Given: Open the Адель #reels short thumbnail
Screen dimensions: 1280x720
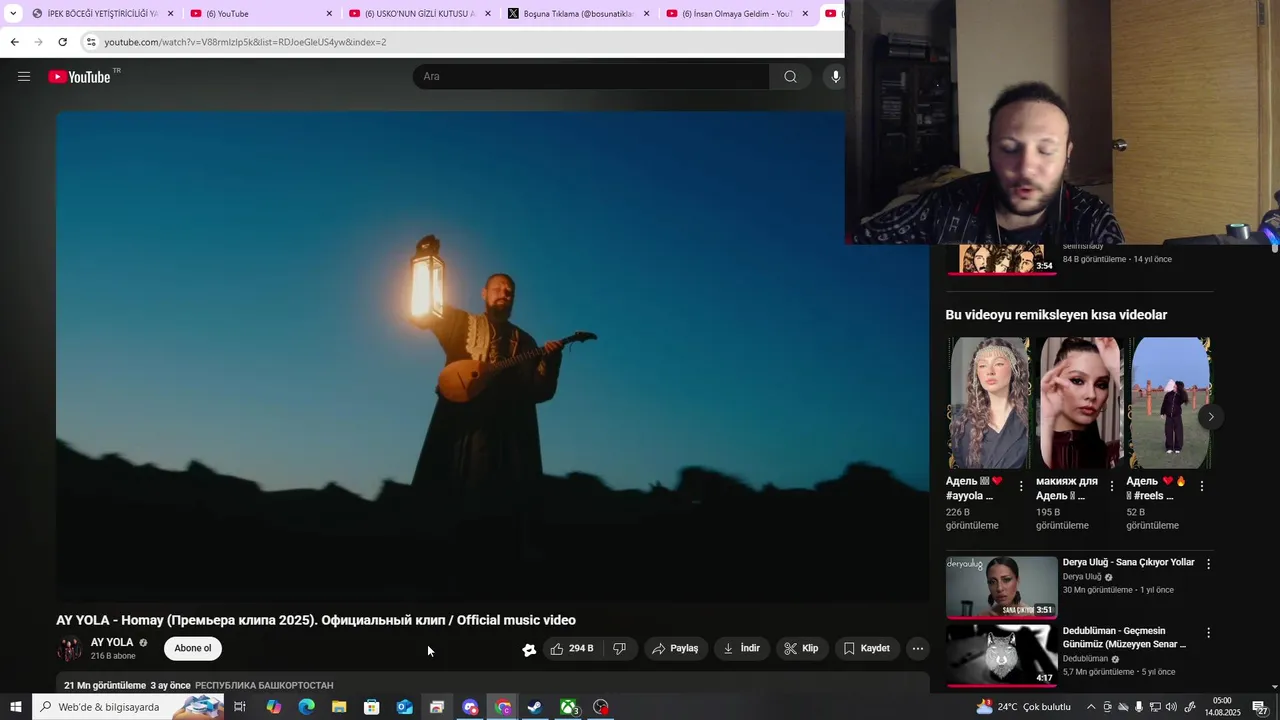Looking at the screenshot, I should pos(1169,402).
